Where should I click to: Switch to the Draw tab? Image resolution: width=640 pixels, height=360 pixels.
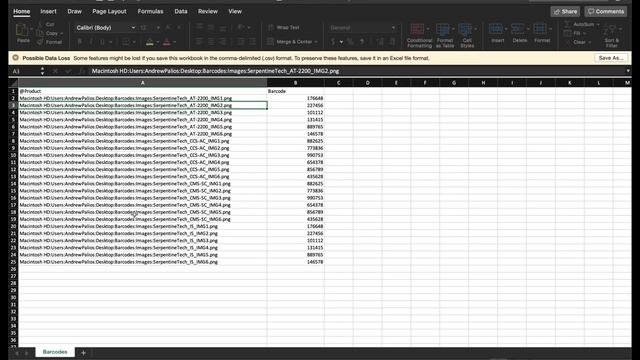point(74,11)
